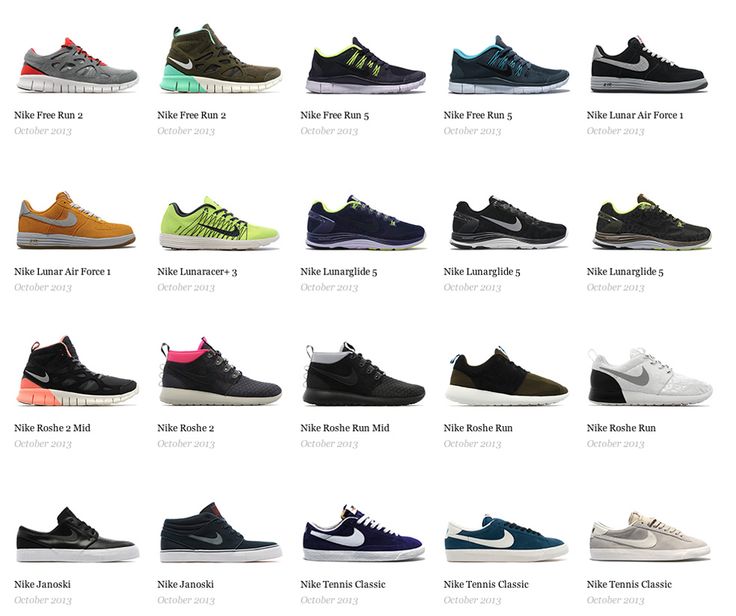Click the Nike Roshe 2 Mid title
736x616 pixels.
click(x=52, y=428)
